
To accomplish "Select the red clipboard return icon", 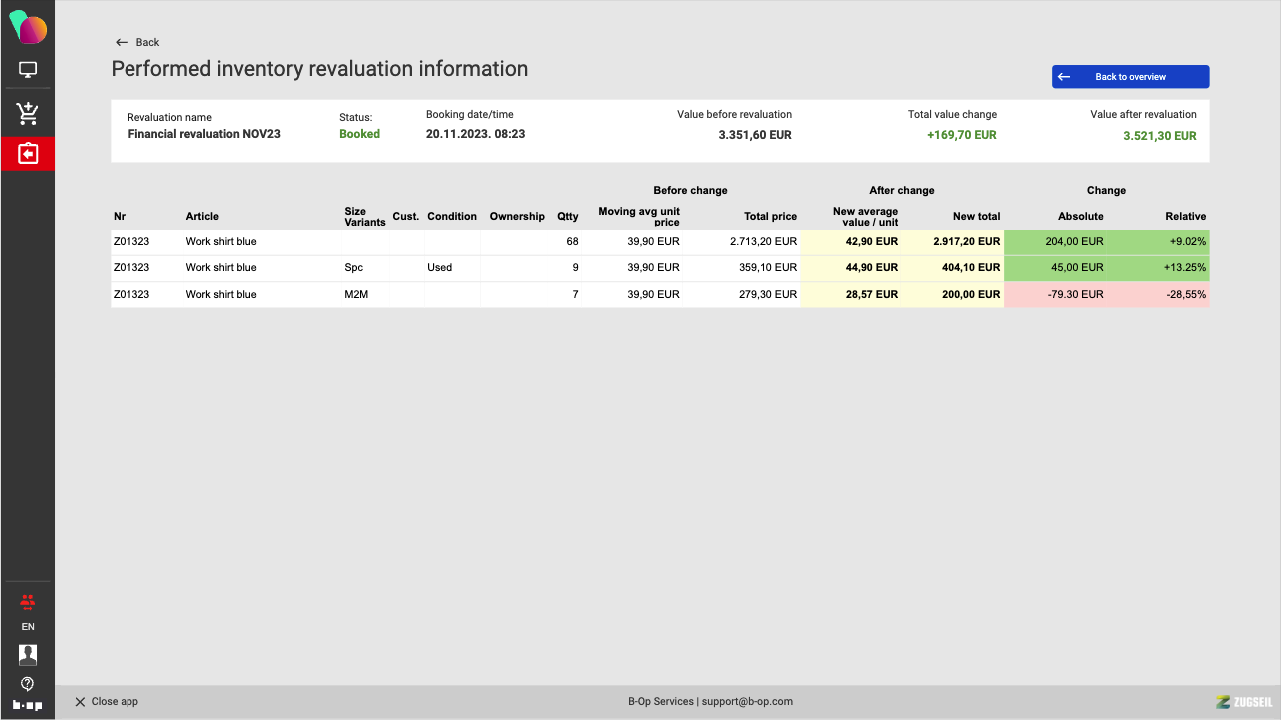I will (x=28, y=154).
